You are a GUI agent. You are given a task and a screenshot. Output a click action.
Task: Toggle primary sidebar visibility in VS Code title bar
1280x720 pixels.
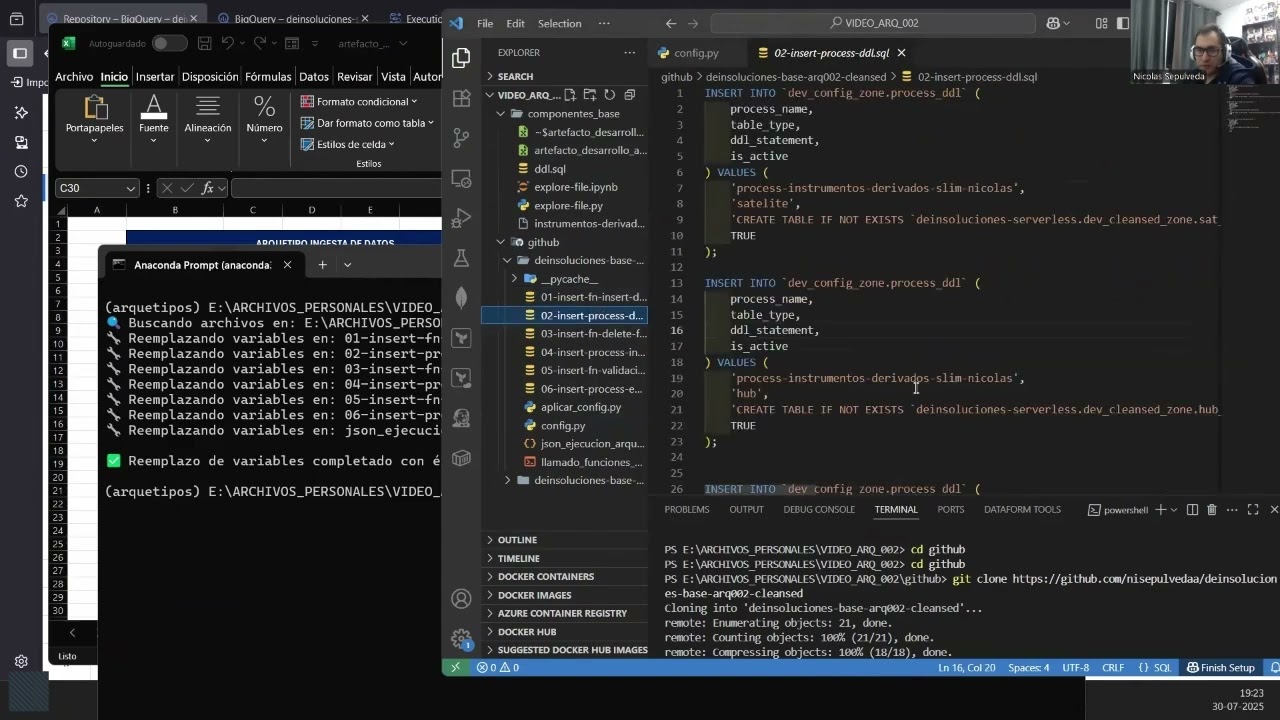pos(1123,23)
